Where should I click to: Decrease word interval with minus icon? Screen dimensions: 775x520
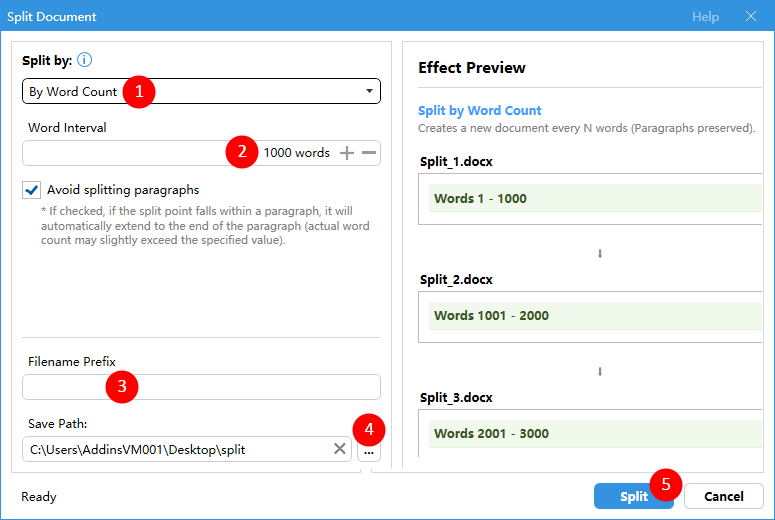tap(369, 153)
